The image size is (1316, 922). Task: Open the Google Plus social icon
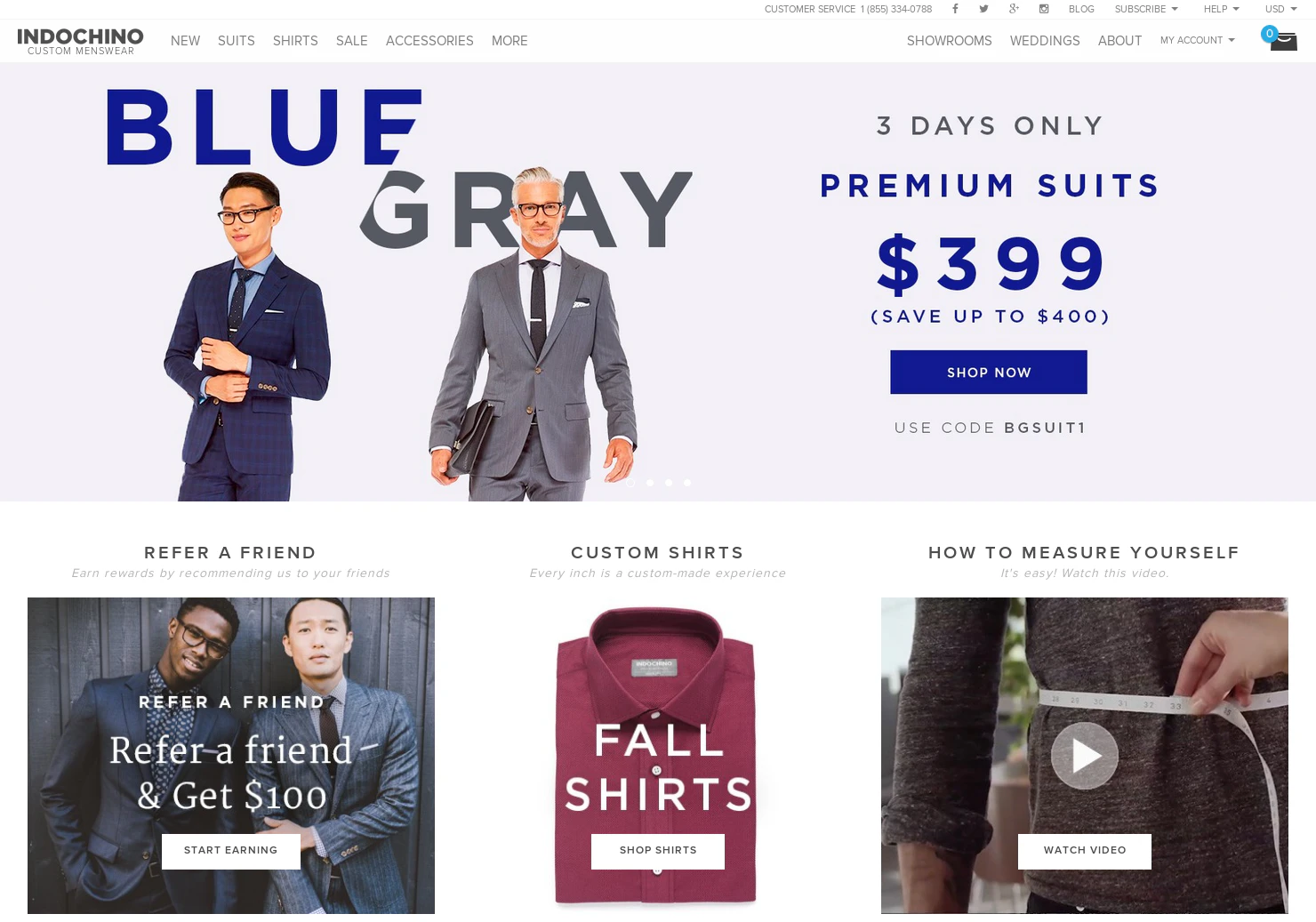click(1014, 9)
